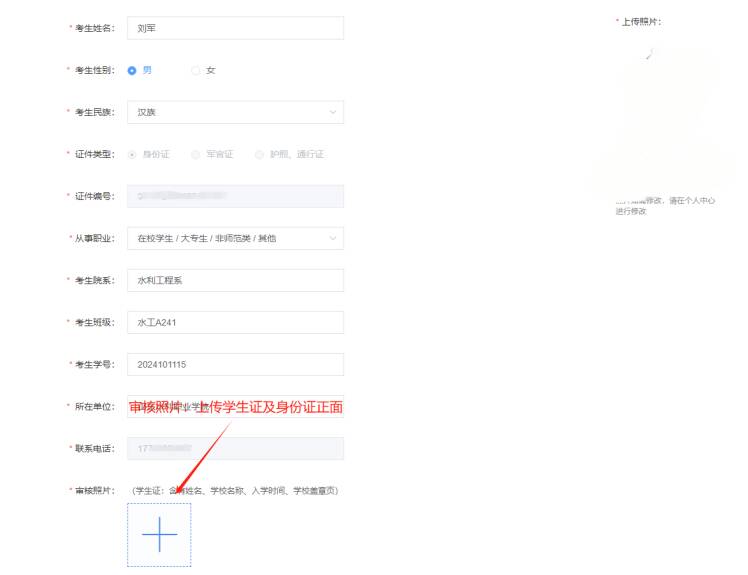748x575 pixels.
Task: Click the 考生姓名 field containing 刘军
Action: (x=235, y=28)
